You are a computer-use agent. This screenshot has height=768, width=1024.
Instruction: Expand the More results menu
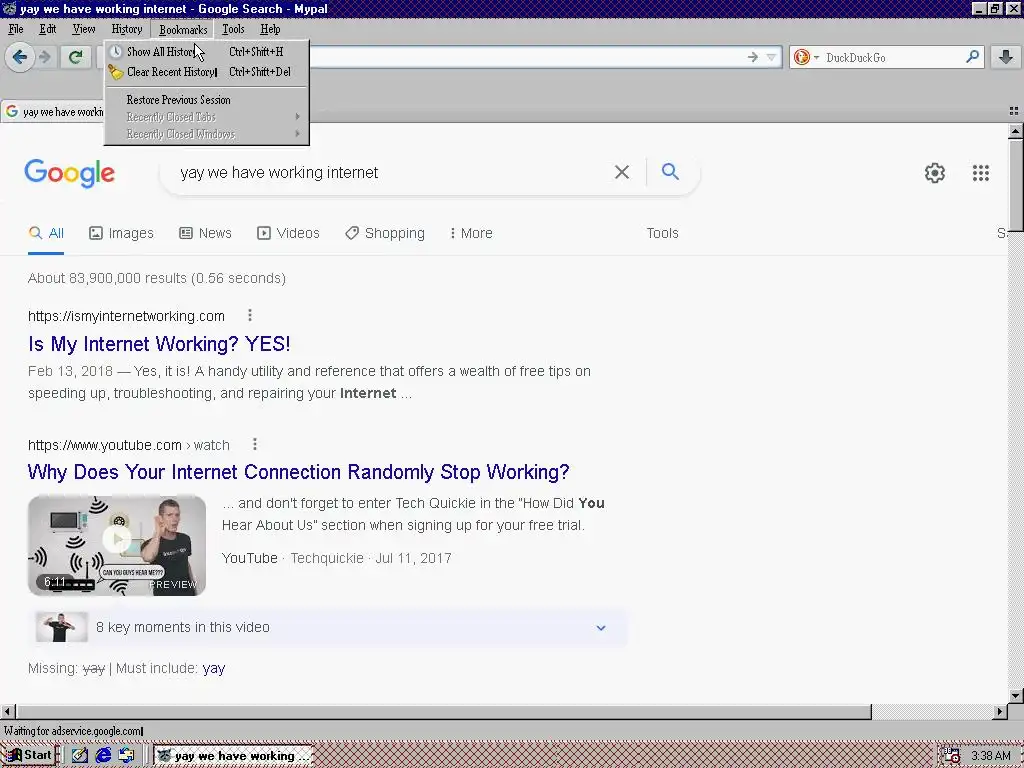click(471, 233)
